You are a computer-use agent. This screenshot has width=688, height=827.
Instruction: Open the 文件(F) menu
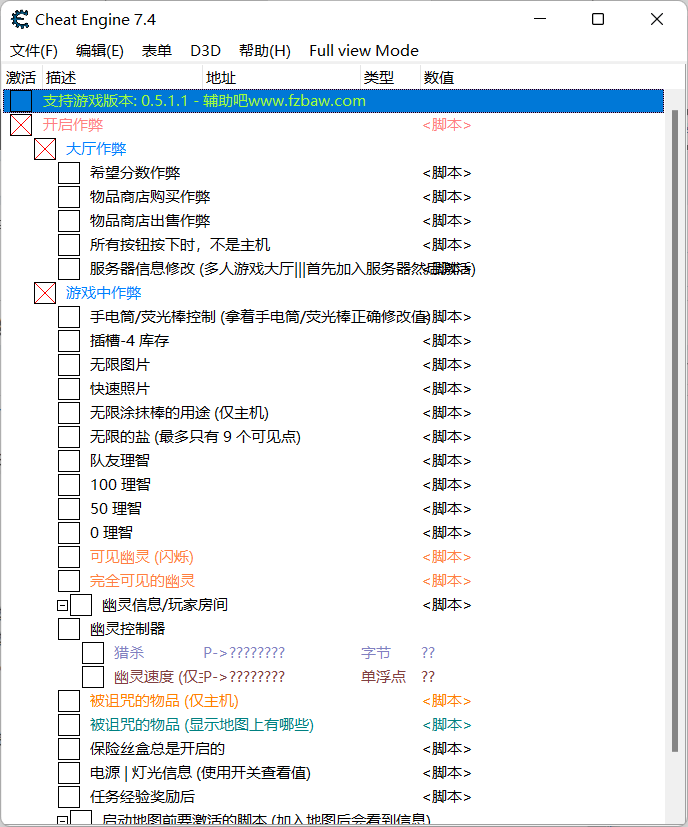click(x=34, y=51)
